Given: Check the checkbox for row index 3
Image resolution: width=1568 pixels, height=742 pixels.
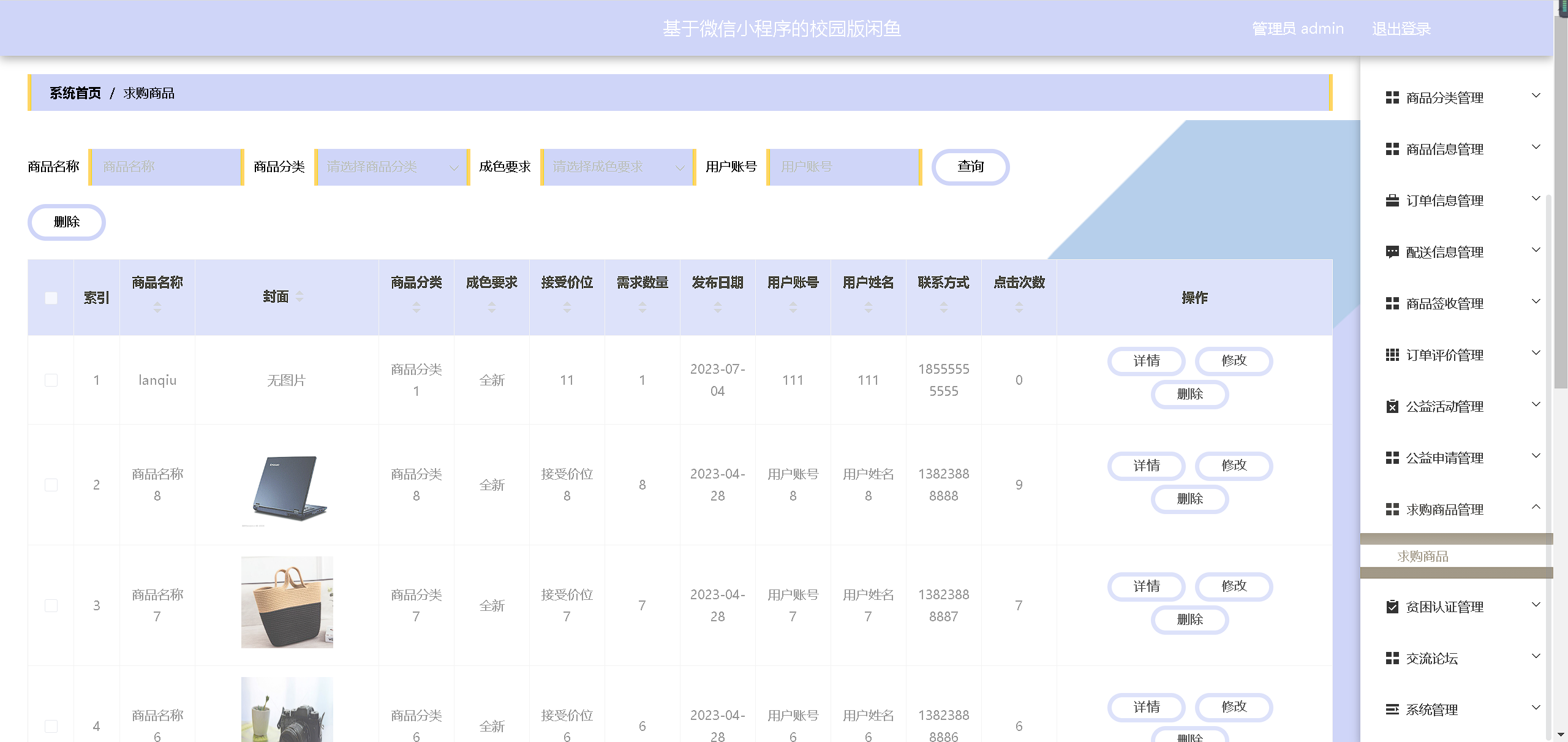Looking at the screenshot, I should tap(51, 605).
